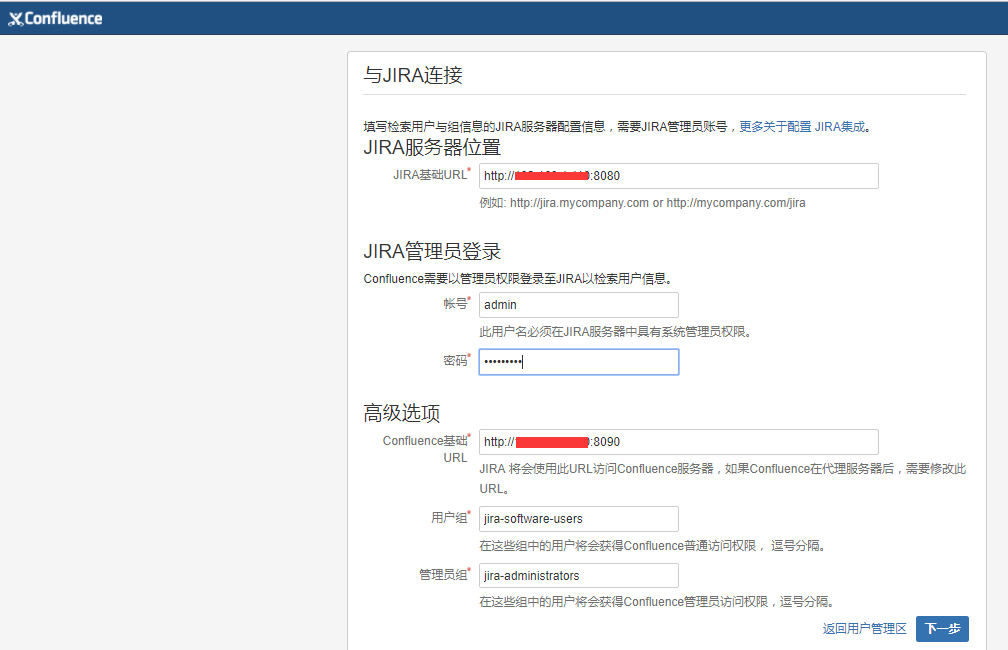Image resolution: width=1008 pixels, height=650 pixels.
Task: Click the 帐号 label
Action: 456,303
